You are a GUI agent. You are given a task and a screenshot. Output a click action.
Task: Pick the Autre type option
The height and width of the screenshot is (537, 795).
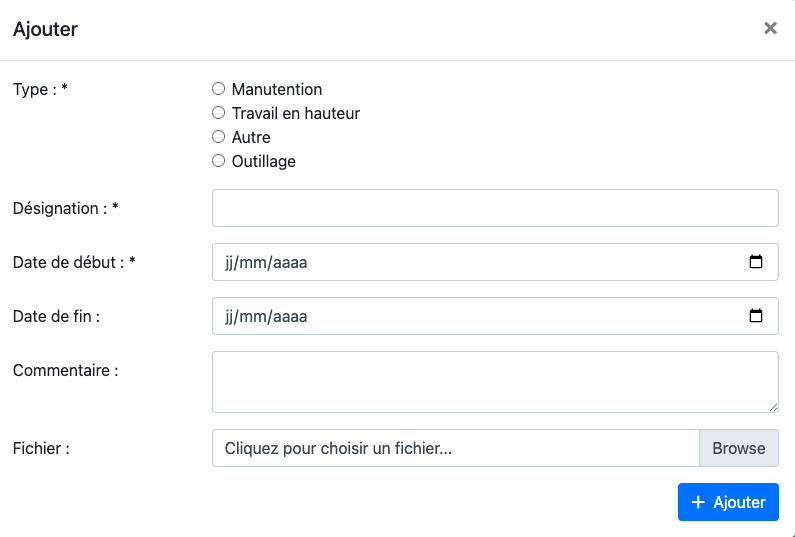point(219,137)
